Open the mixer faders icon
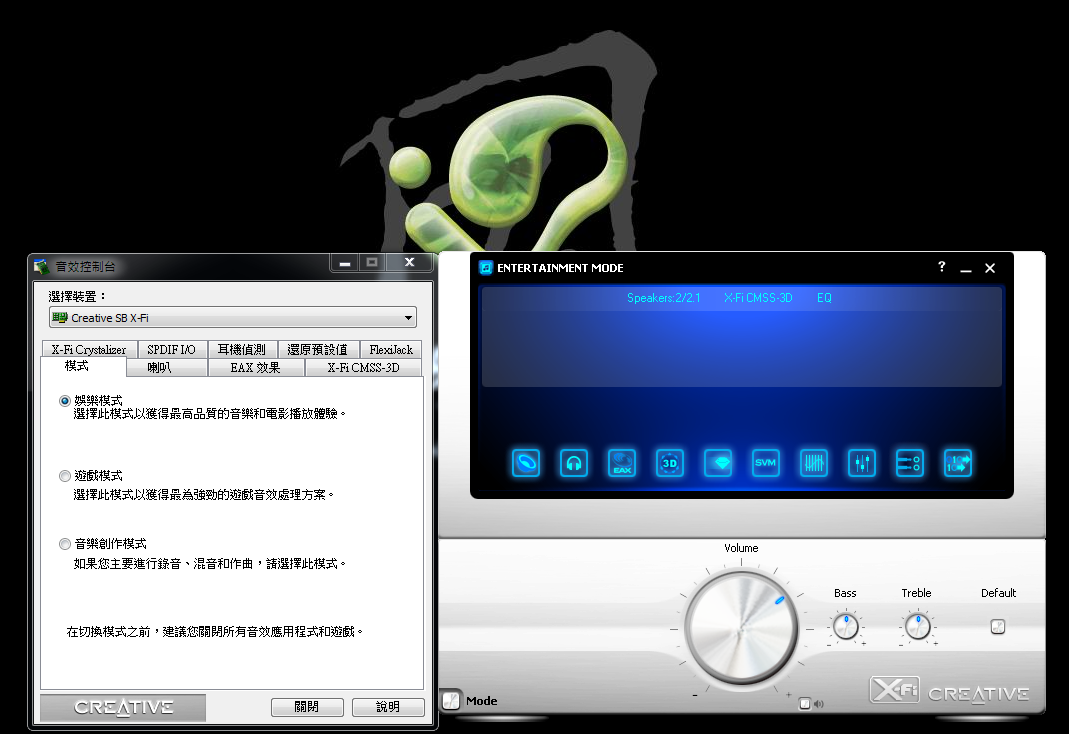 click(x=862, y=463)
